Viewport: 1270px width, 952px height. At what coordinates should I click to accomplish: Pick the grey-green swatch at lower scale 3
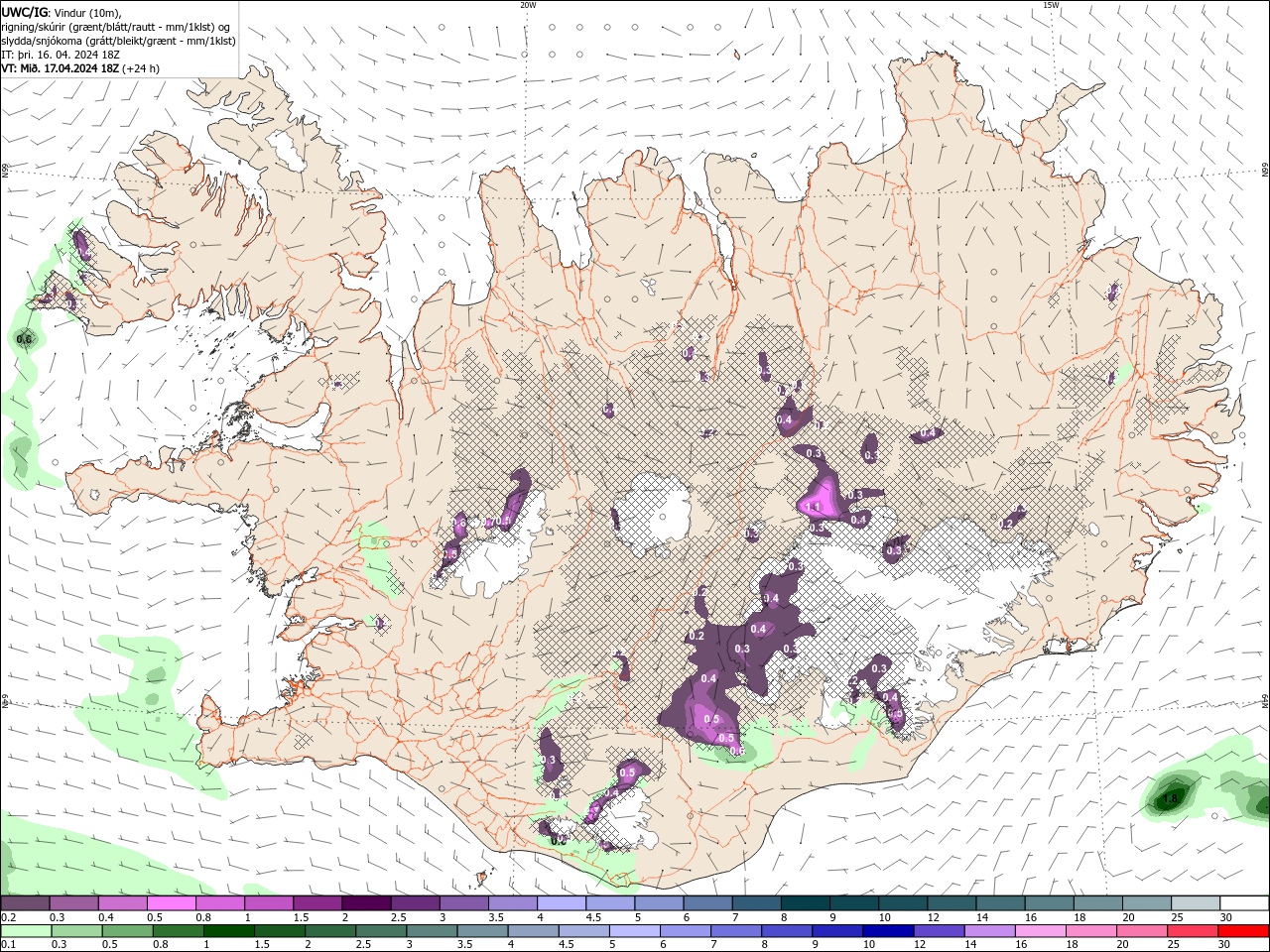point(432,931)
